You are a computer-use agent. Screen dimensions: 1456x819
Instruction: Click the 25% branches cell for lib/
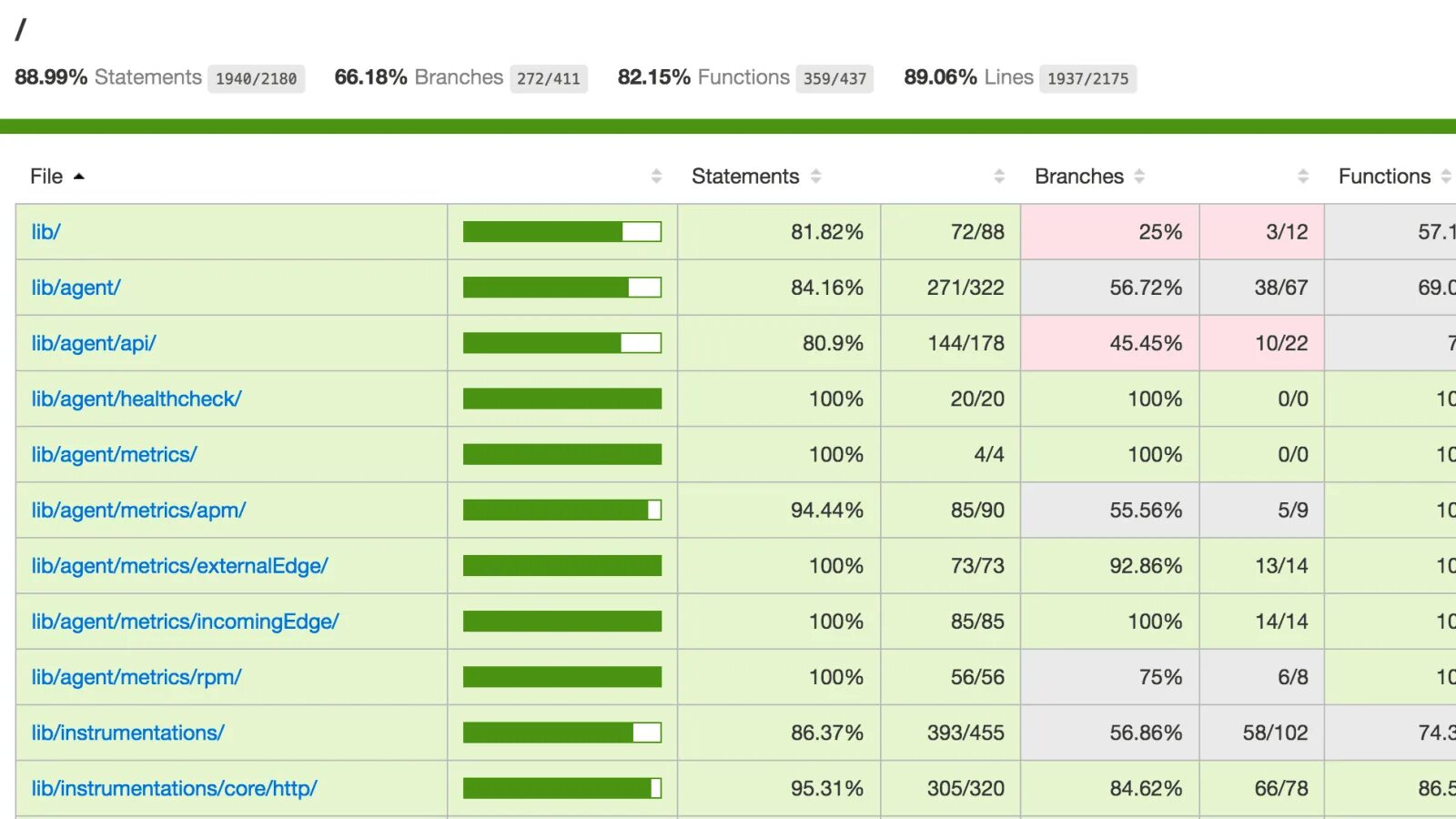tap(1110, 232)
